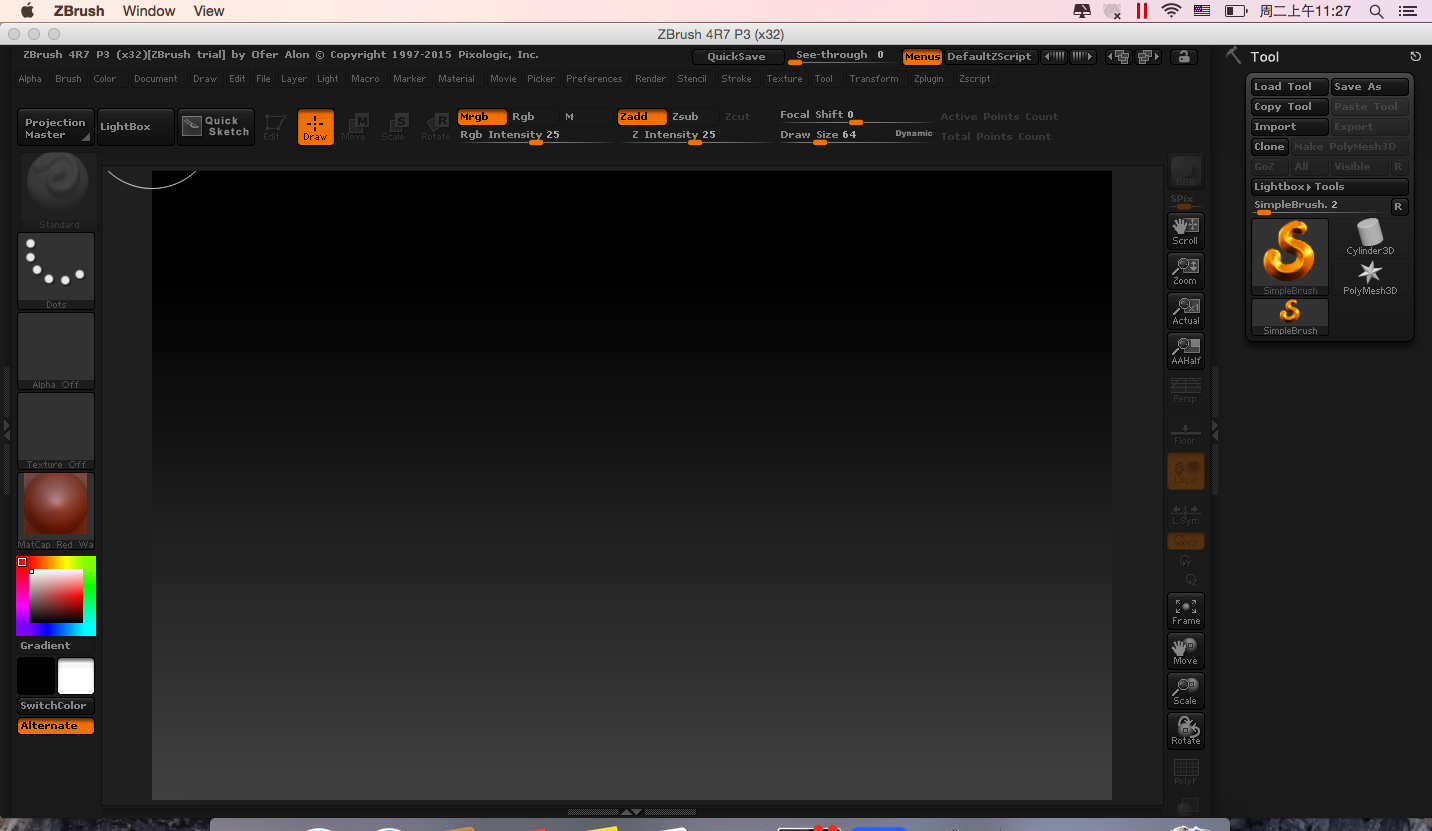Collapse right tray divider arrow
The width and height of the screenshot is (1432, 831).
(1215, 431)
